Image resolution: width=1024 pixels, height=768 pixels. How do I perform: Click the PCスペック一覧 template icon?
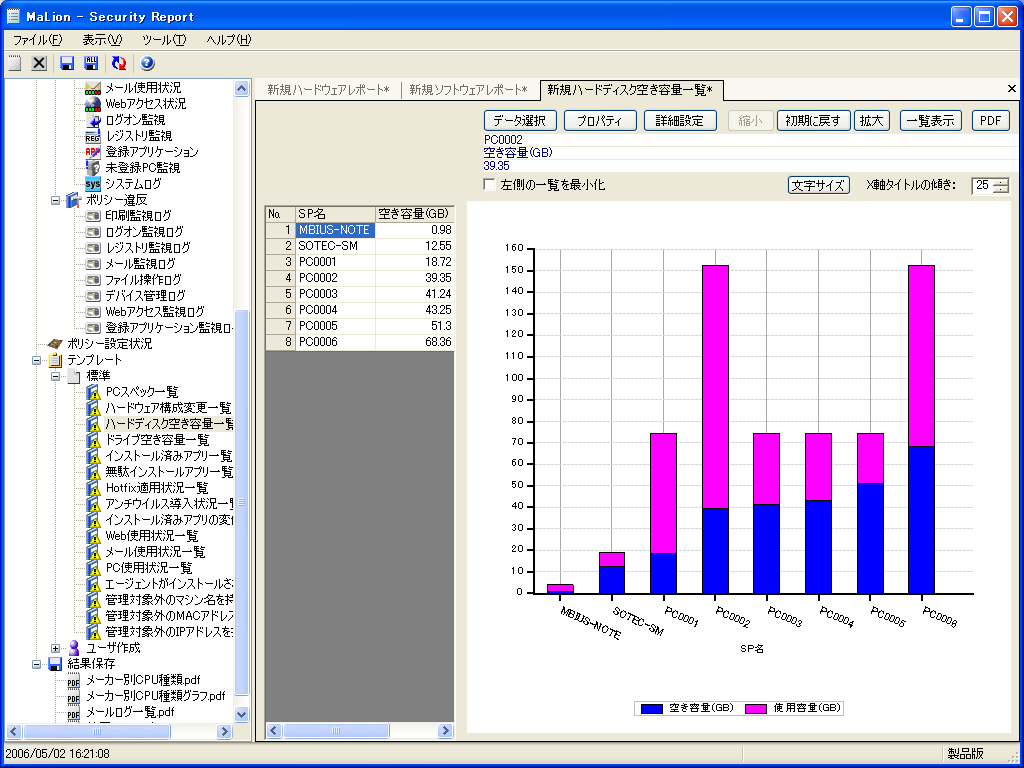[x=93, y=392]
